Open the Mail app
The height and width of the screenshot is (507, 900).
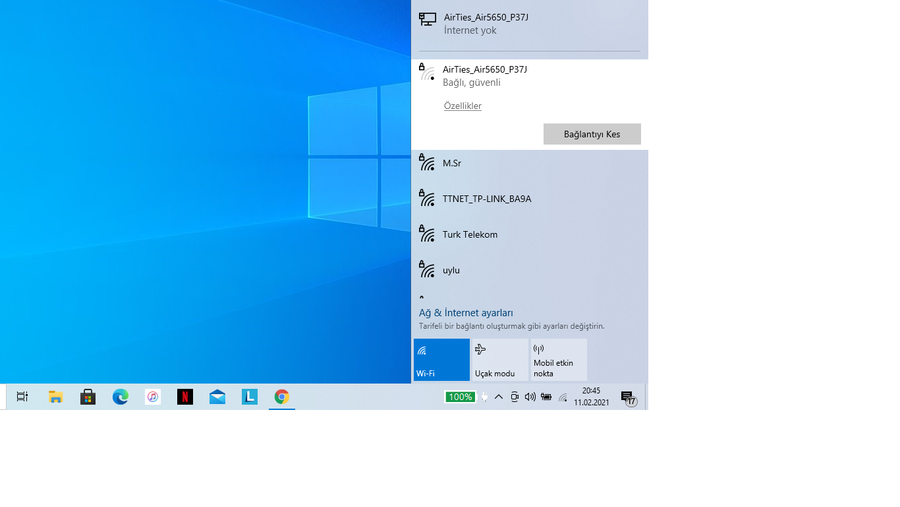[x=217, y=397]
